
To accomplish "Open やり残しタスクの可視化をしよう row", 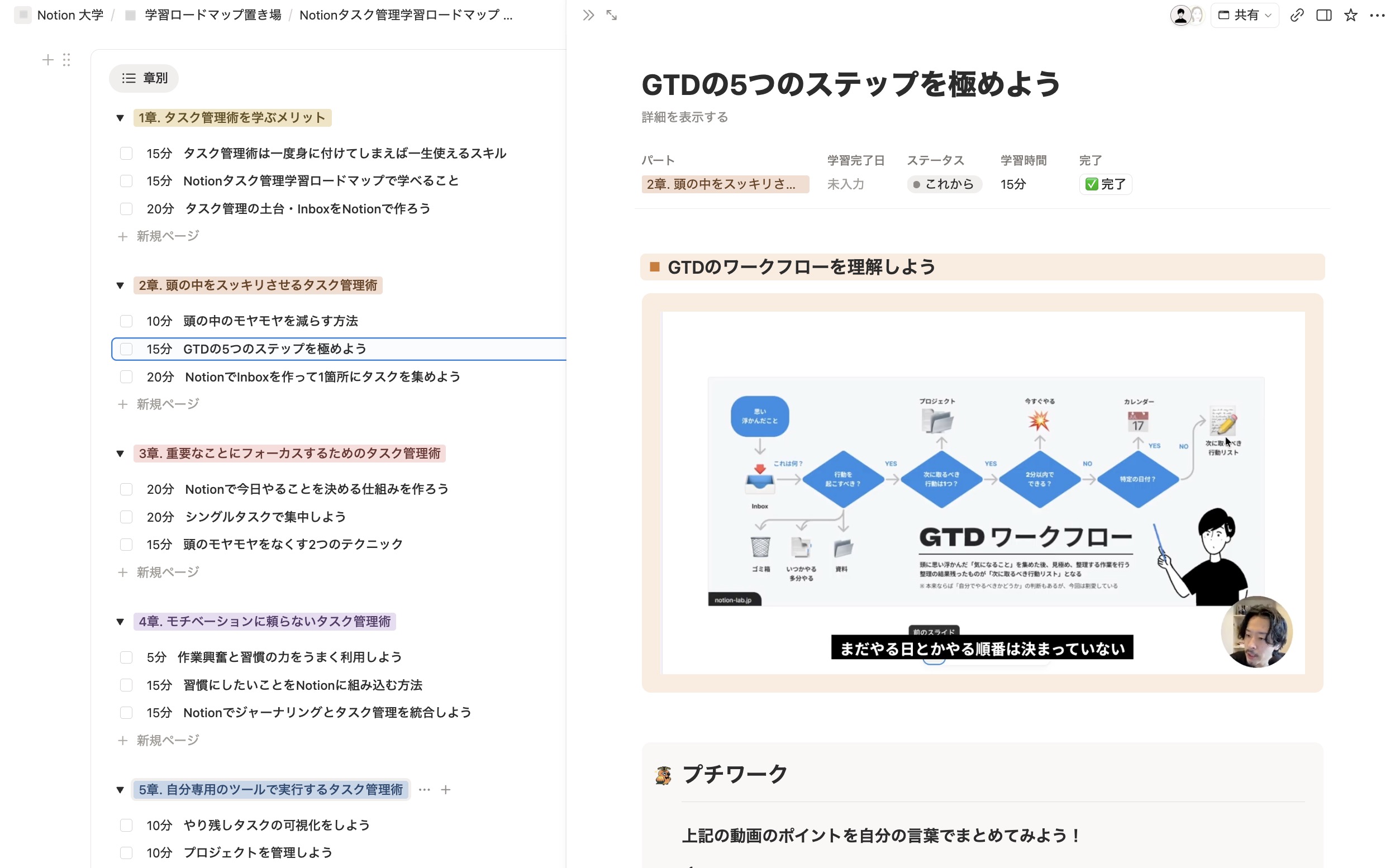I will click(276, 826).
